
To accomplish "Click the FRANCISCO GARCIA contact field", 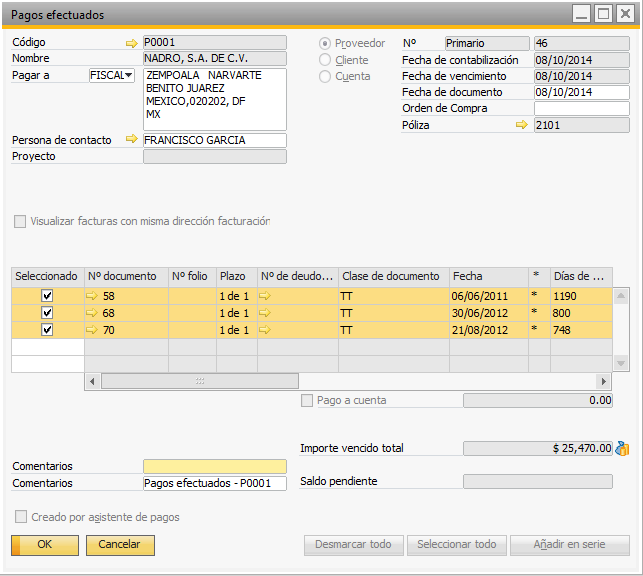I will (x=215, y=140).
